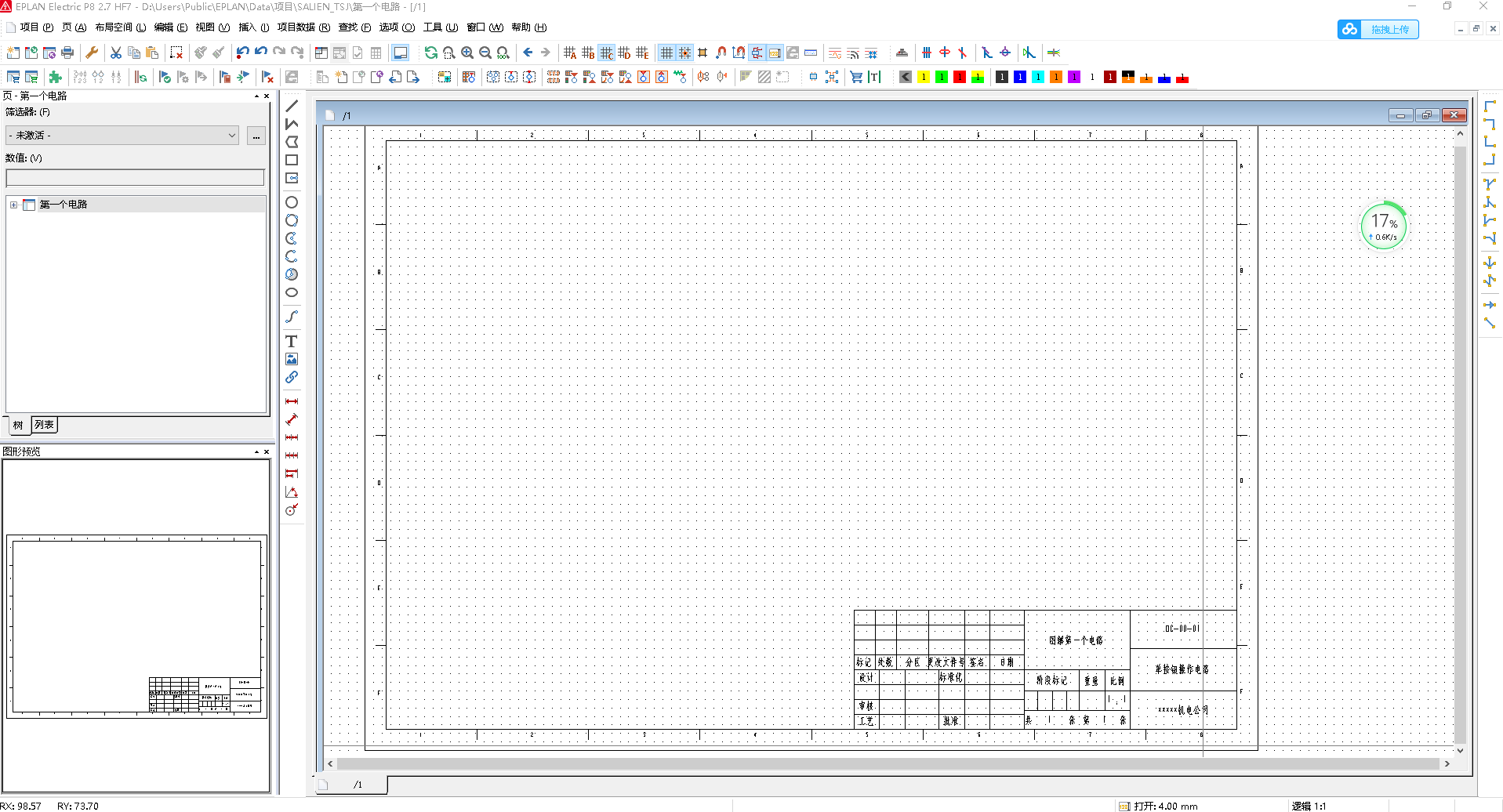Screen dimensions: 1503x812
Task: Pick the Text insertion tool
Action: (x=292, y=341)
